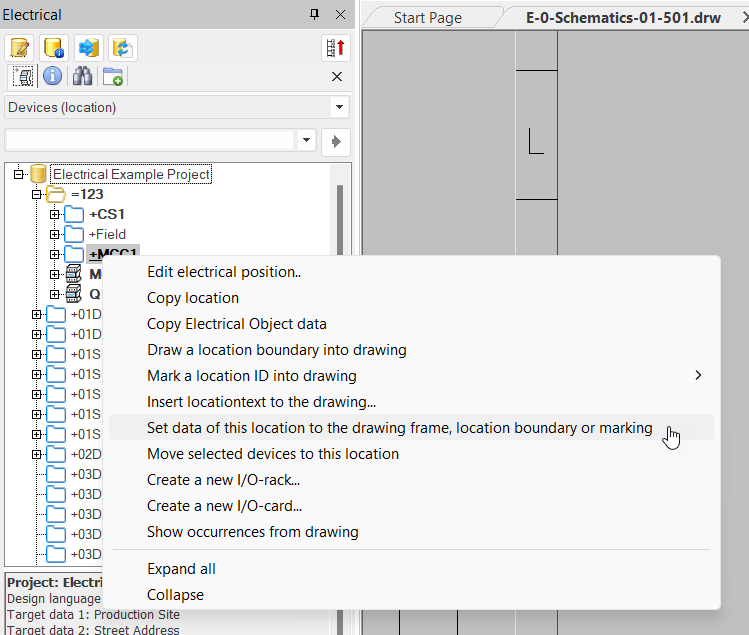Click the folder icon beside +Field

[74, 235]
